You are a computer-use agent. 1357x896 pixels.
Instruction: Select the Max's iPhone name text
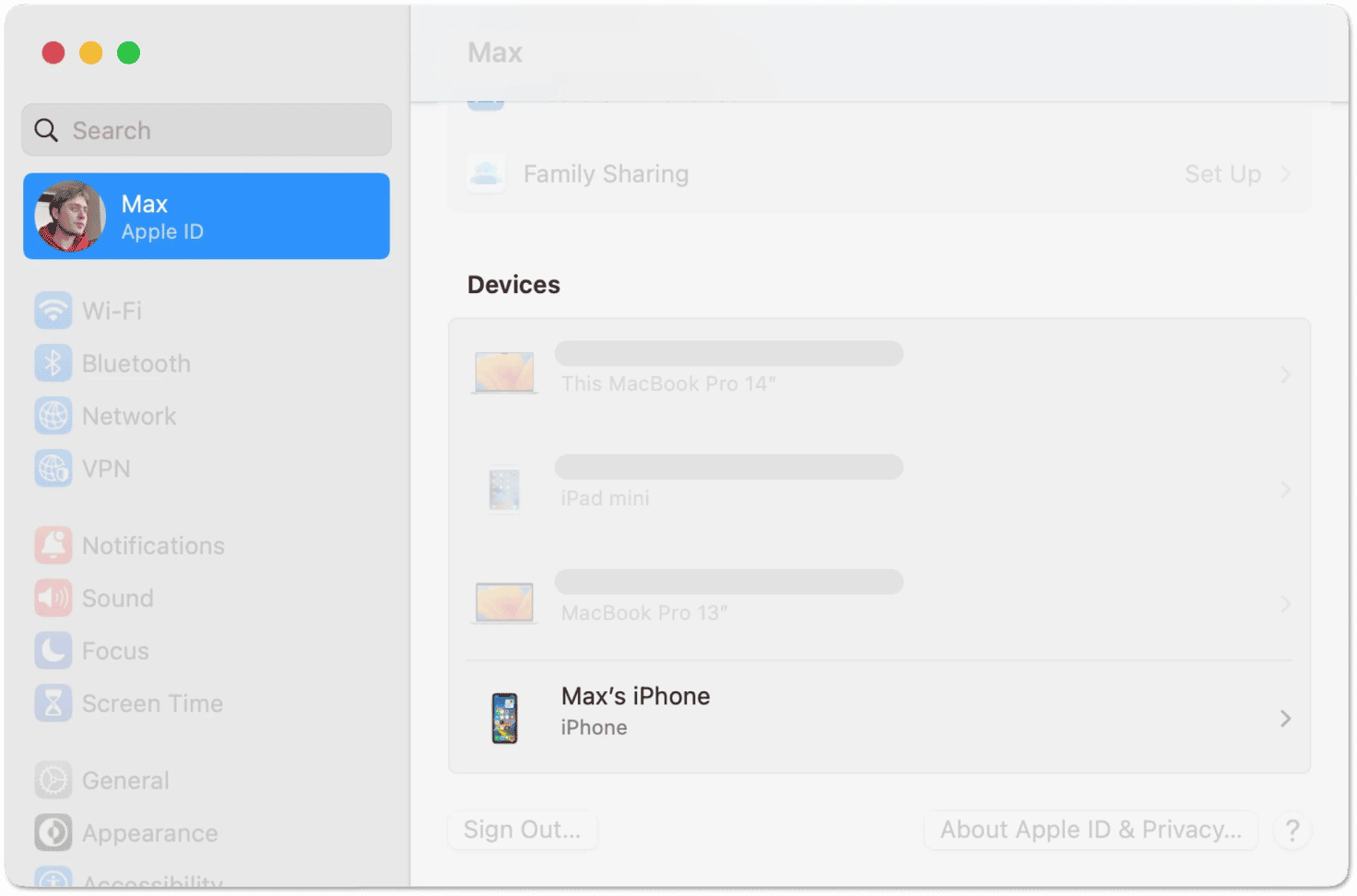pyautogui.click(x=636, y=696)
